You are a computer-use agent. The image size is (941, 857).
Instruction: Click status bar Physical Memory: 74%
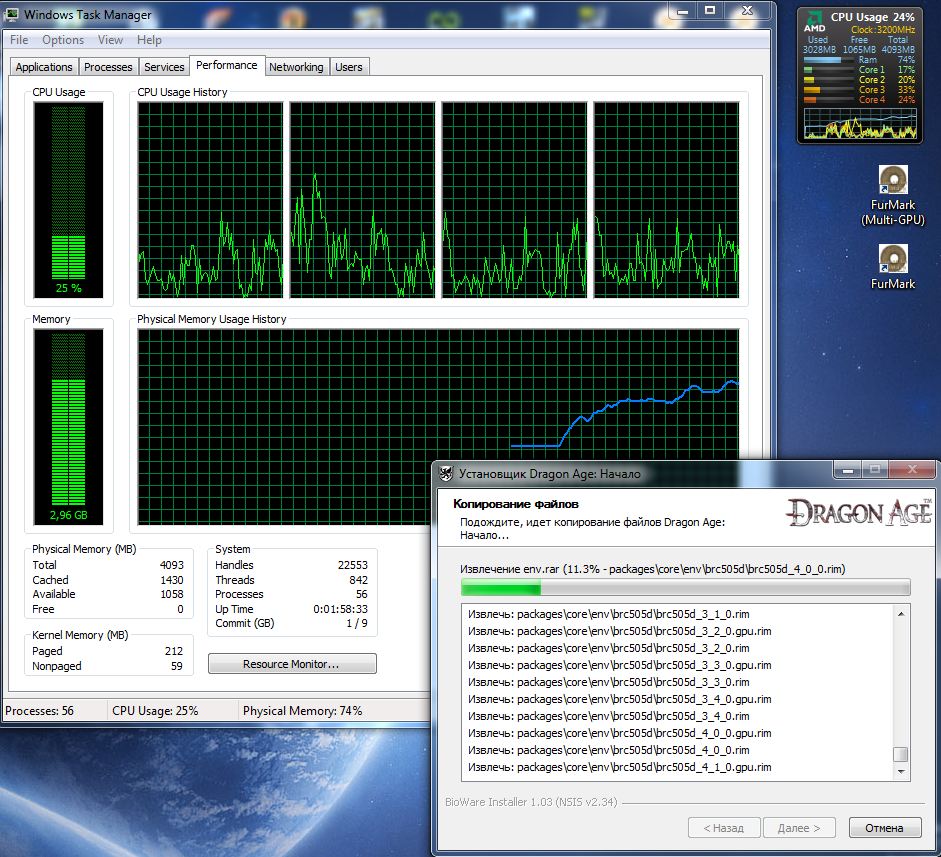pyautogui.click(x=302, y=711)
